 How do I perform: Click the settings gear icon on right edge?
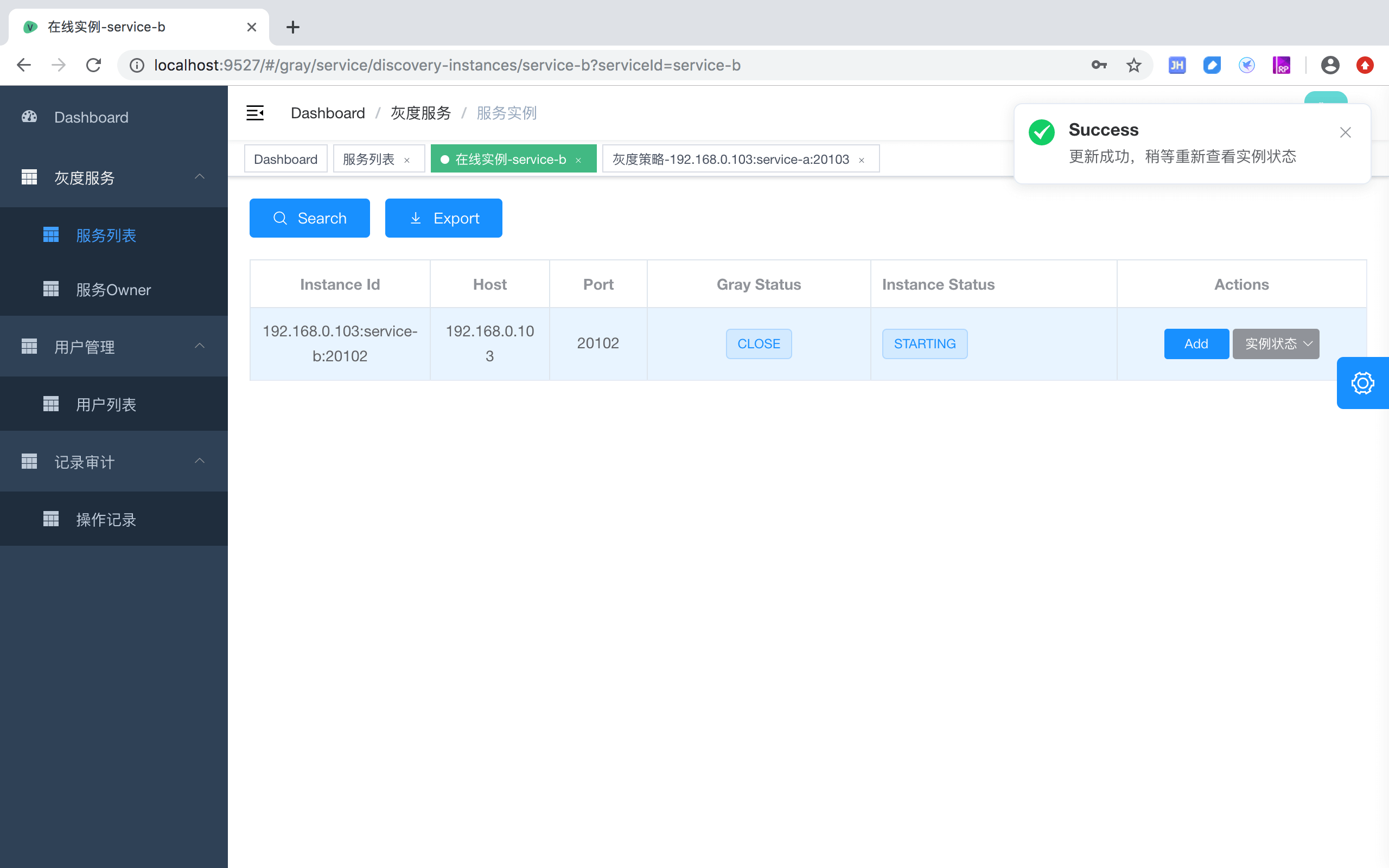coord(1363,383)
